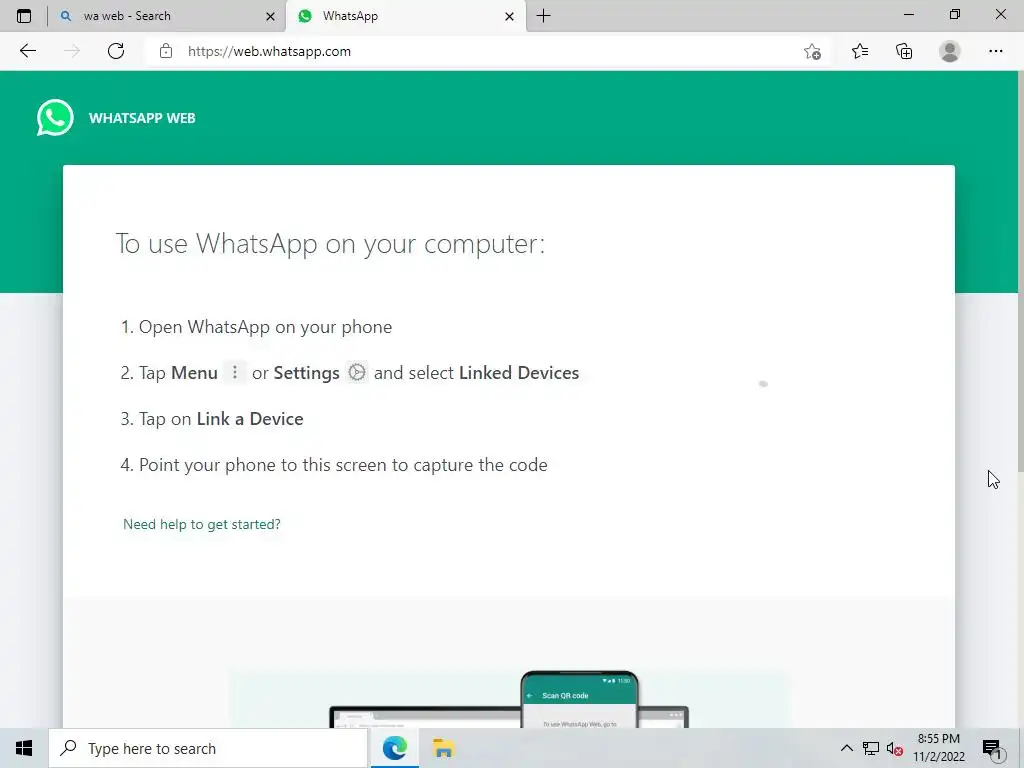Screen dimensions: 1024x768
Task: Close the WhatsApp tab
Action: pyautogui.click(x=509, y=16)
